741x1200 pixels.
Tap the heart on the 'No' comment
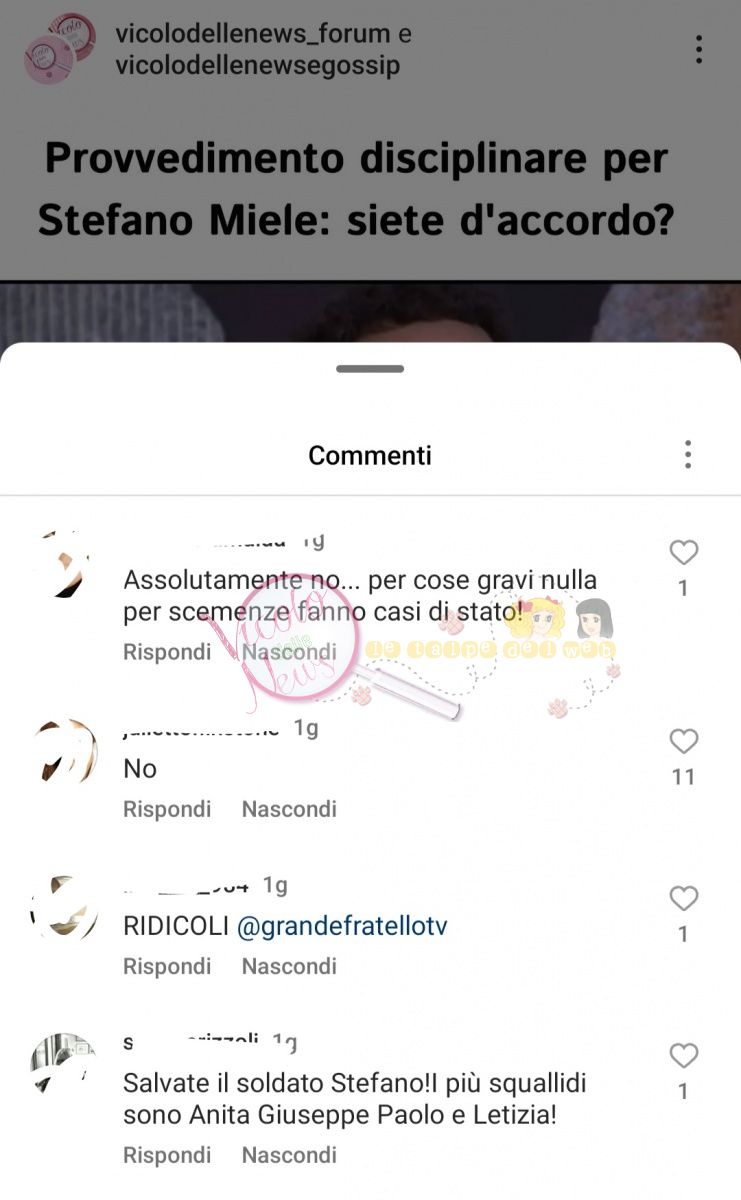(x=683, y=741)
